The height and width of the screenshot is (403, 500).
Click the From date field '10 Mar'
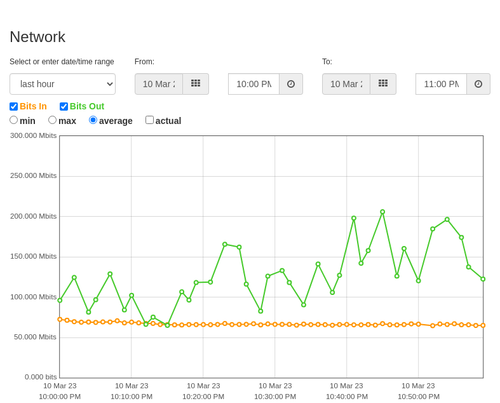159,84
